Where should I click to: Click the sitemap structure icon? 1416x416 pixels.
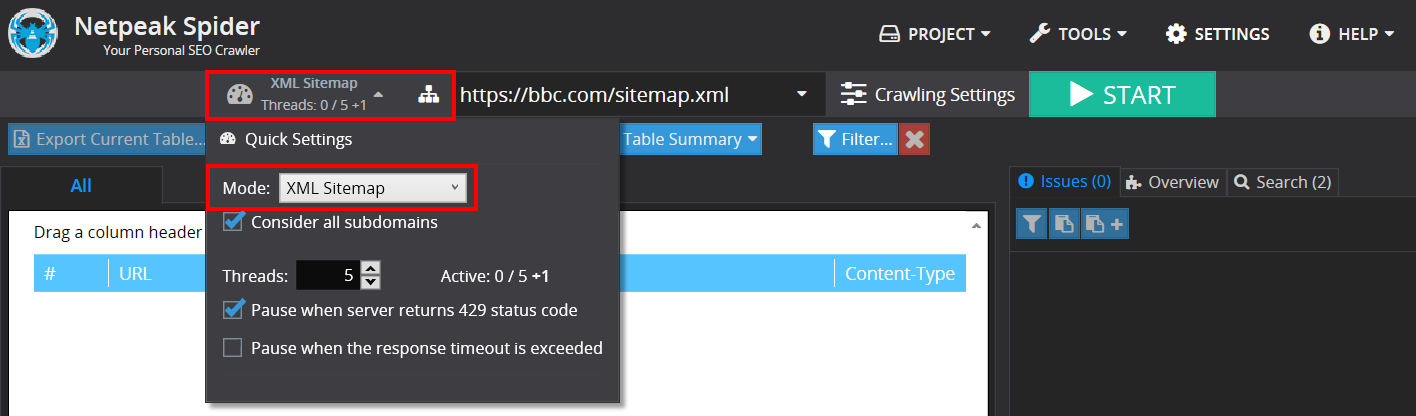pyautogui.click(x=428, y=95)
